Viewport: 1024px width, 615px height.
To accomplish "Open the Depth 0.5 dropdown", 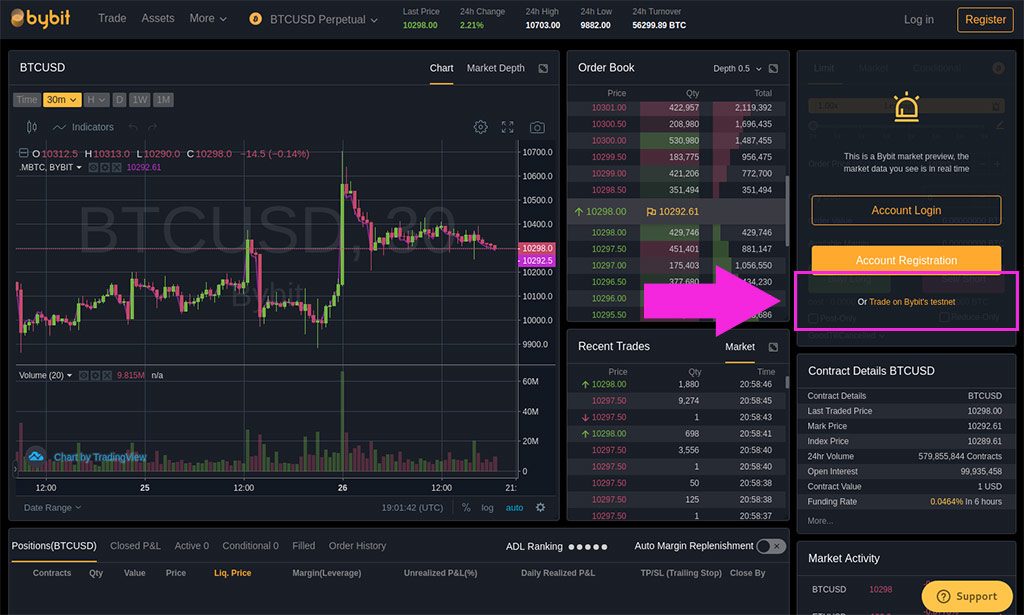I will (737, 69).
